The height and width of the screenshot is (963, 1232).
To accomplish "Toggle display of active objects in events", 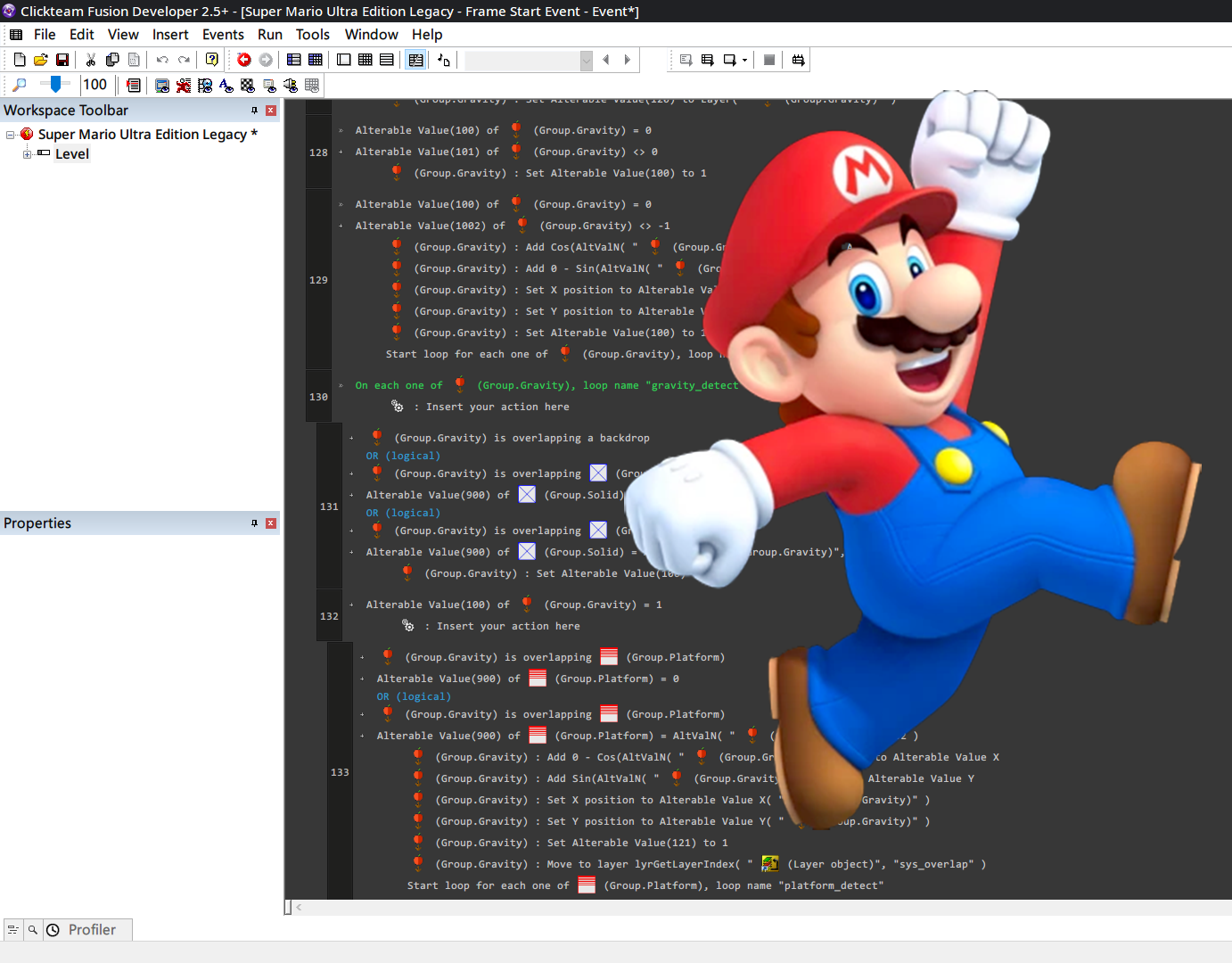I will [x=184, y=85].
